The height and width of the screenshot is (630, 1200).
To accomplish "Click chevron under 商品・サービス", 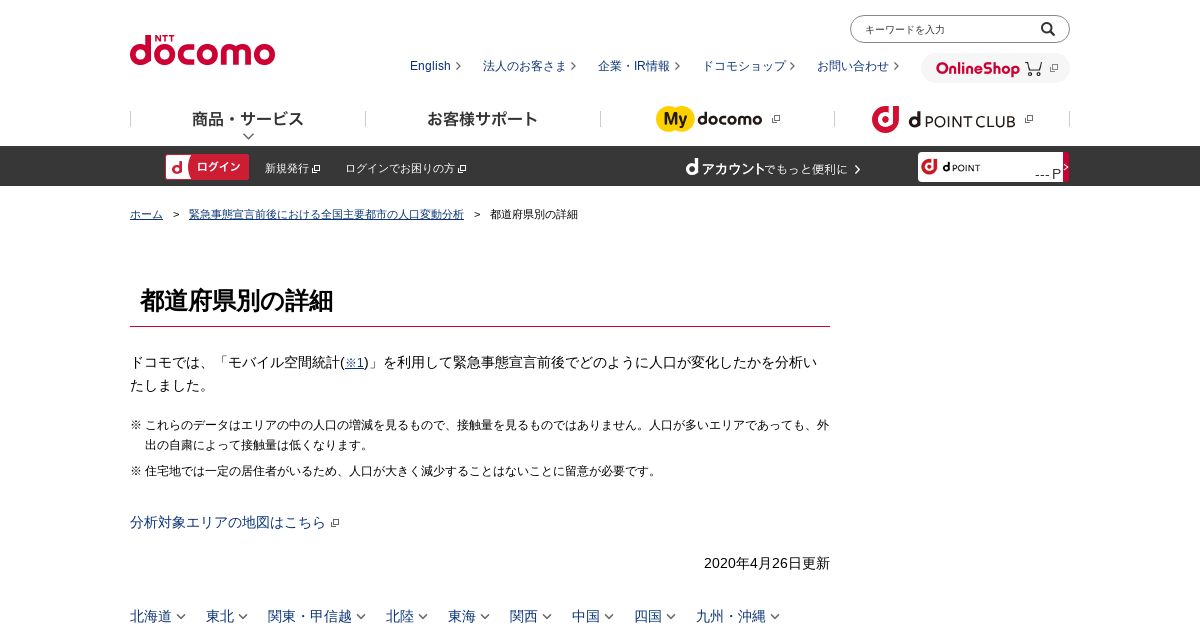I will pyautogui.click(x=248, y=136).
